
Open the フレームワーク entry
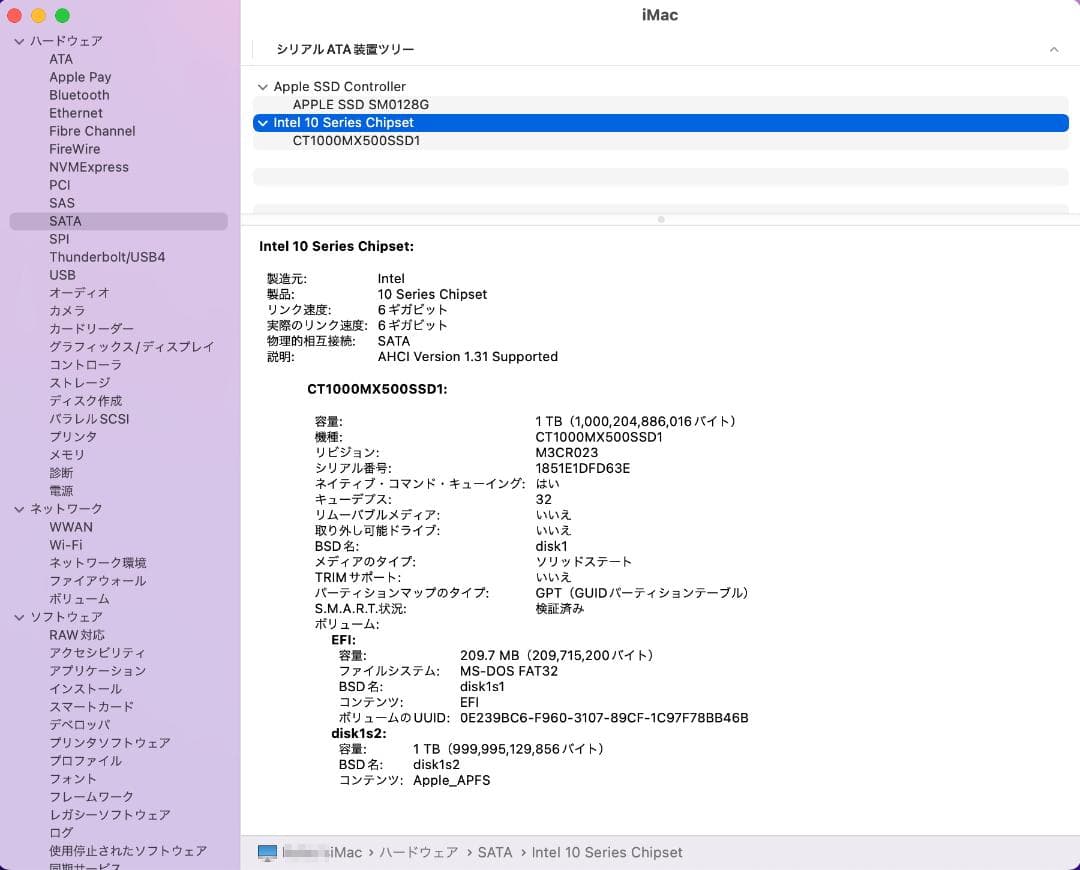(92, 796)
